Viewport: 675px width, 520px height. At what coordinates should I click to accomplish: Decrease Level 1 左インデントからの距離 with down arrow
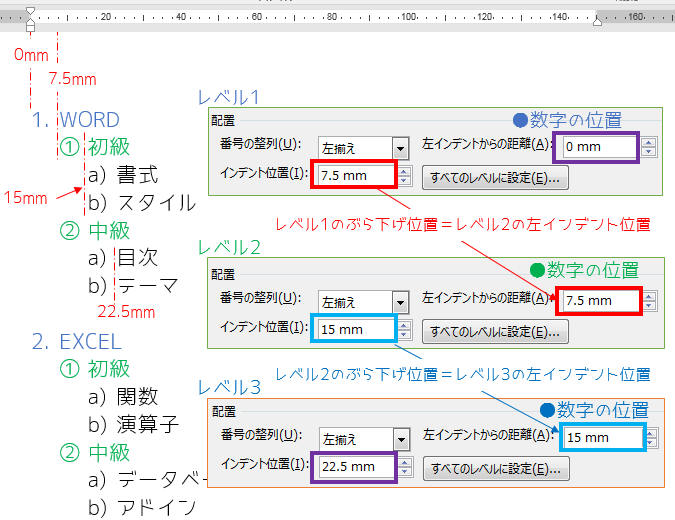[649, 152]
